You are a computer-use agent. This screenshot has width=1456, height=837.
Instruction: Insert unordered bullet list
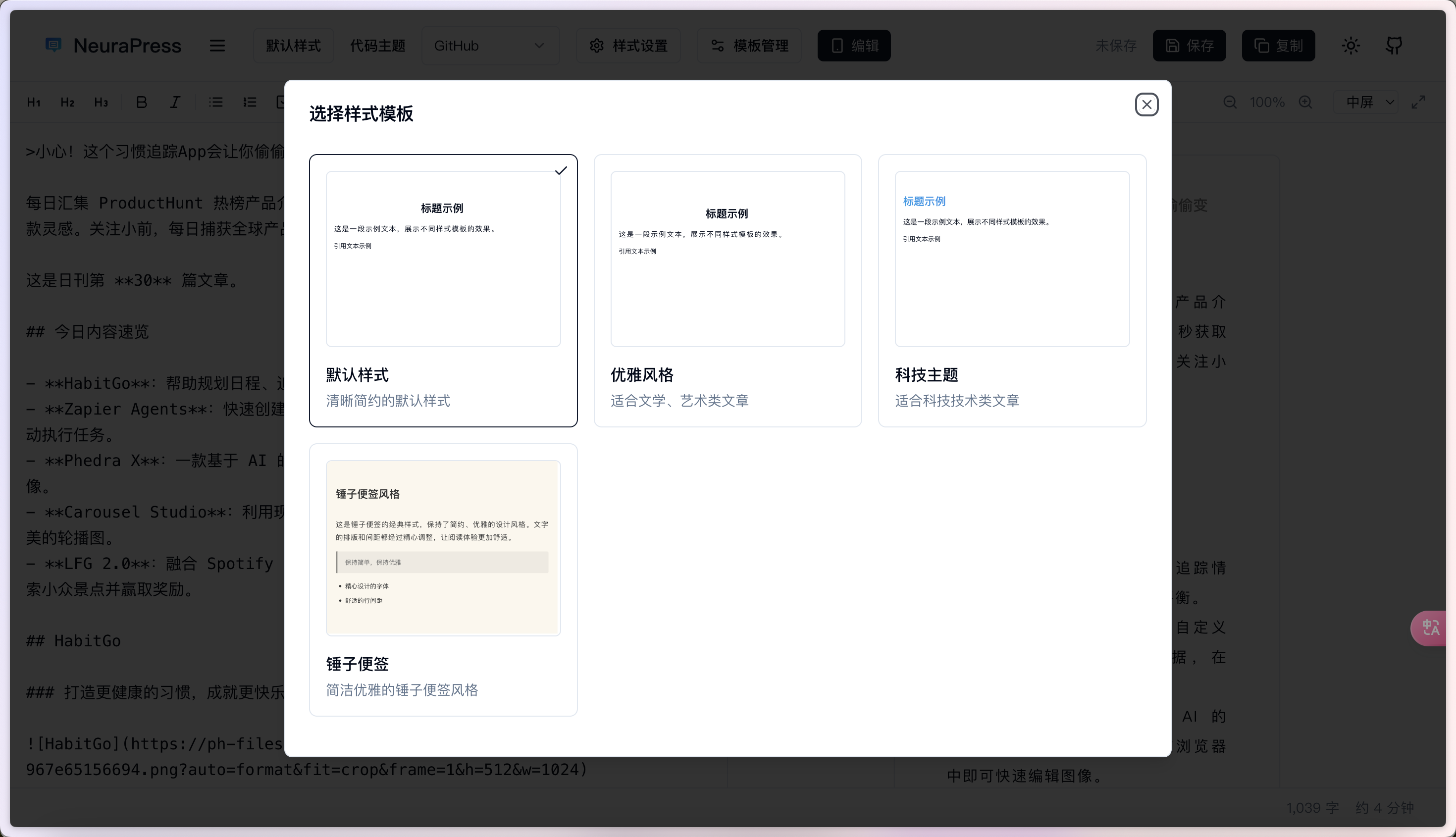coord(215,103)
